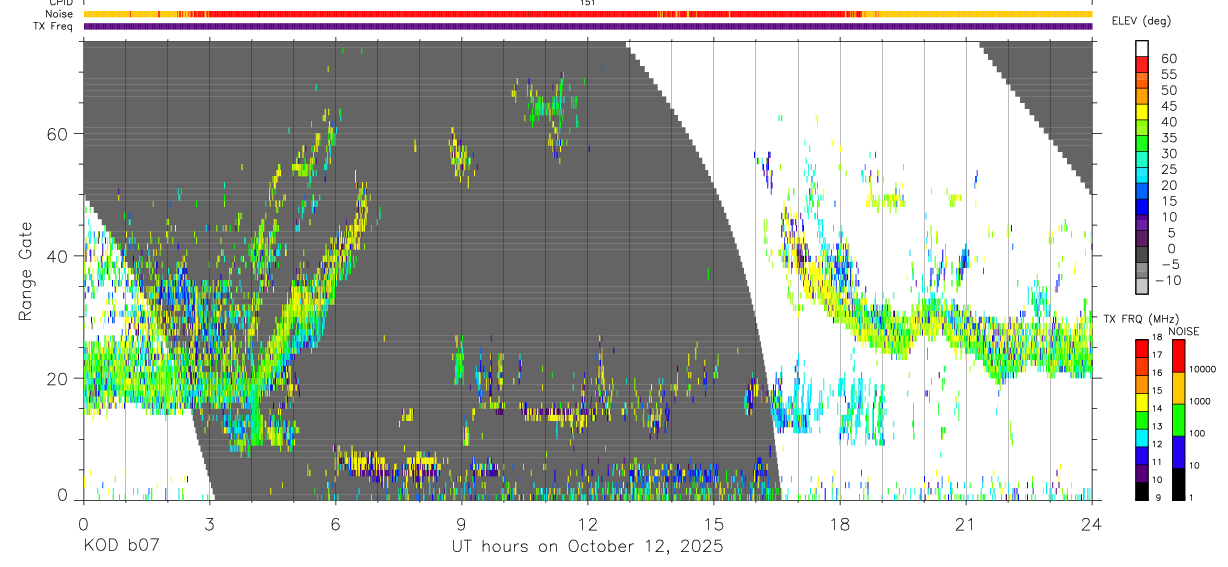Click the '21' tick on the UT hours axis

965,524
